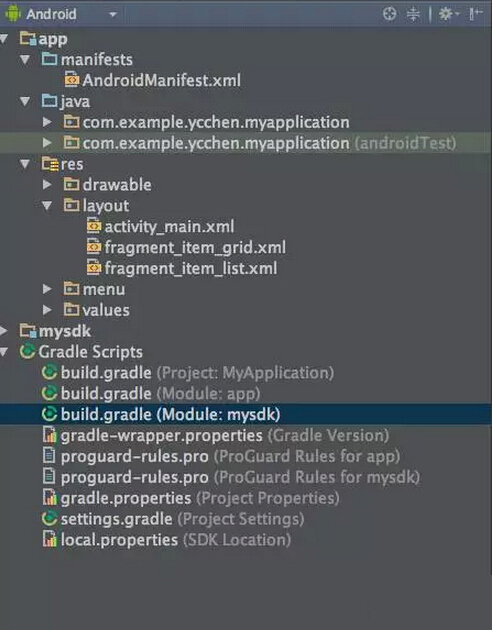Select the "Gradle Scripts" label
The width and height of the screenshot is (492, 630).
pos(90,352)
